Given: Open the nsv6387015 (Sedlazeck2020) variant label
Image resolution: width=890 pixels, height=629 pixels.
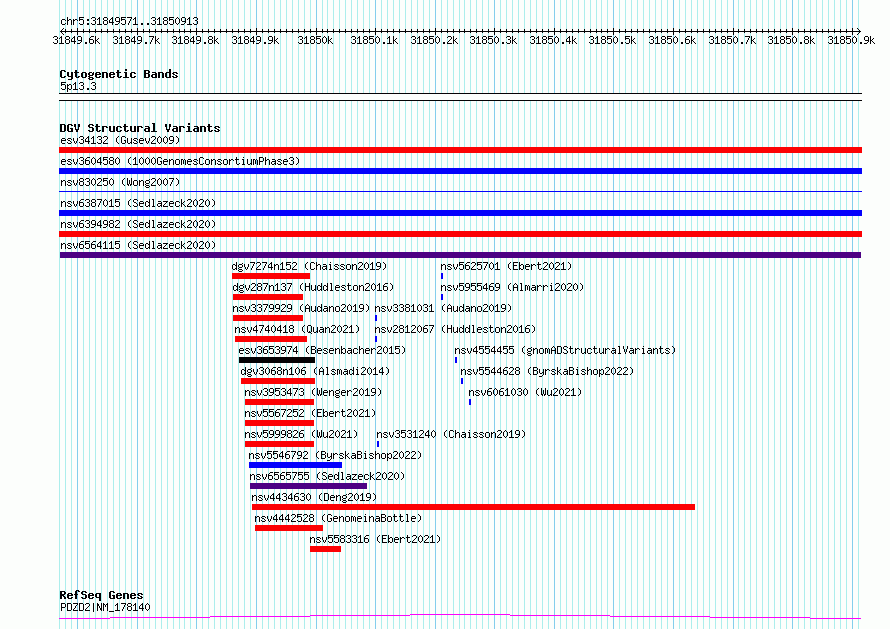Looking at the screenshot, I should coord(138,203).
